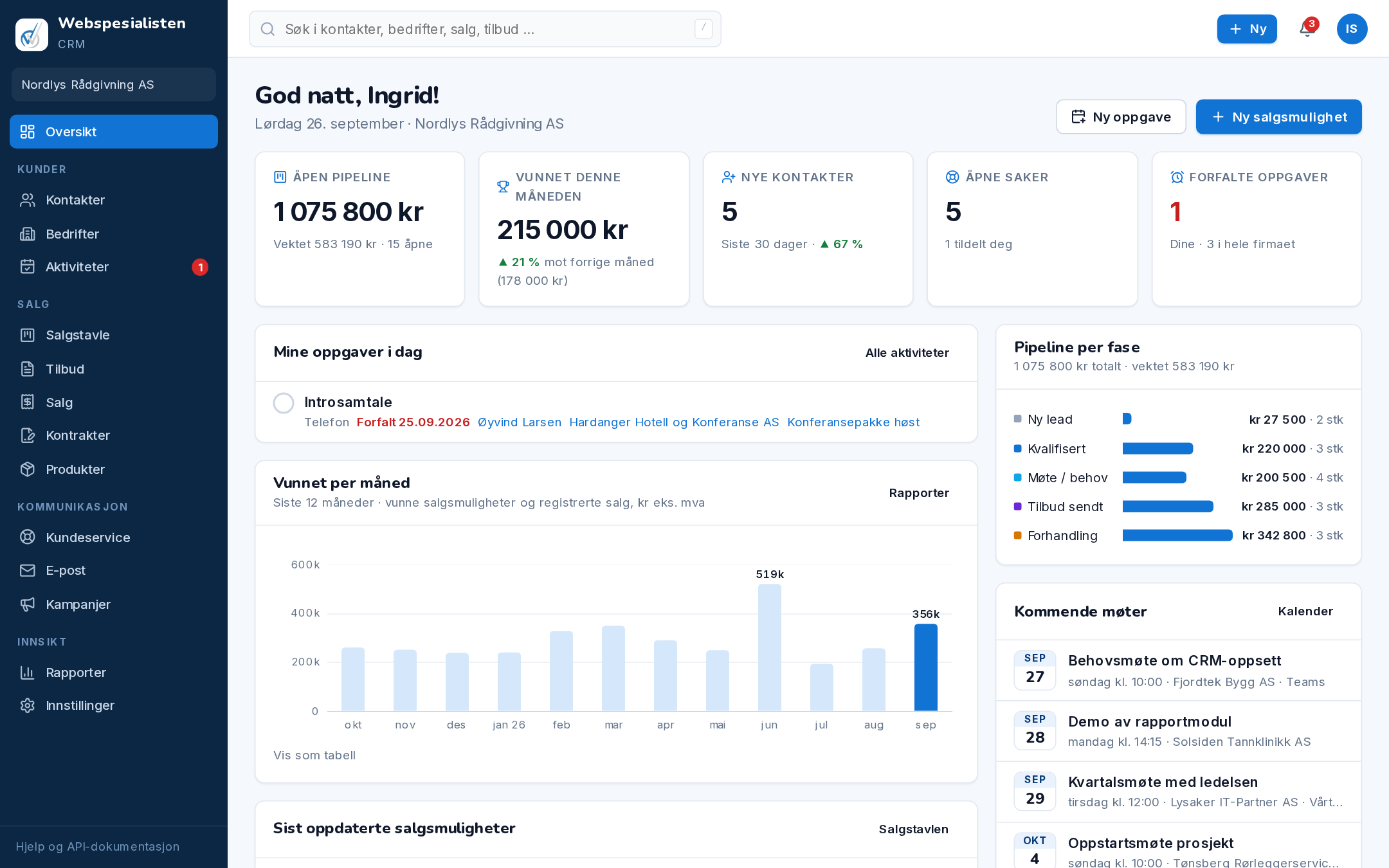1389x868 pixels.
Task: Click the blue Ny button
Action: tap(1247, 29)
